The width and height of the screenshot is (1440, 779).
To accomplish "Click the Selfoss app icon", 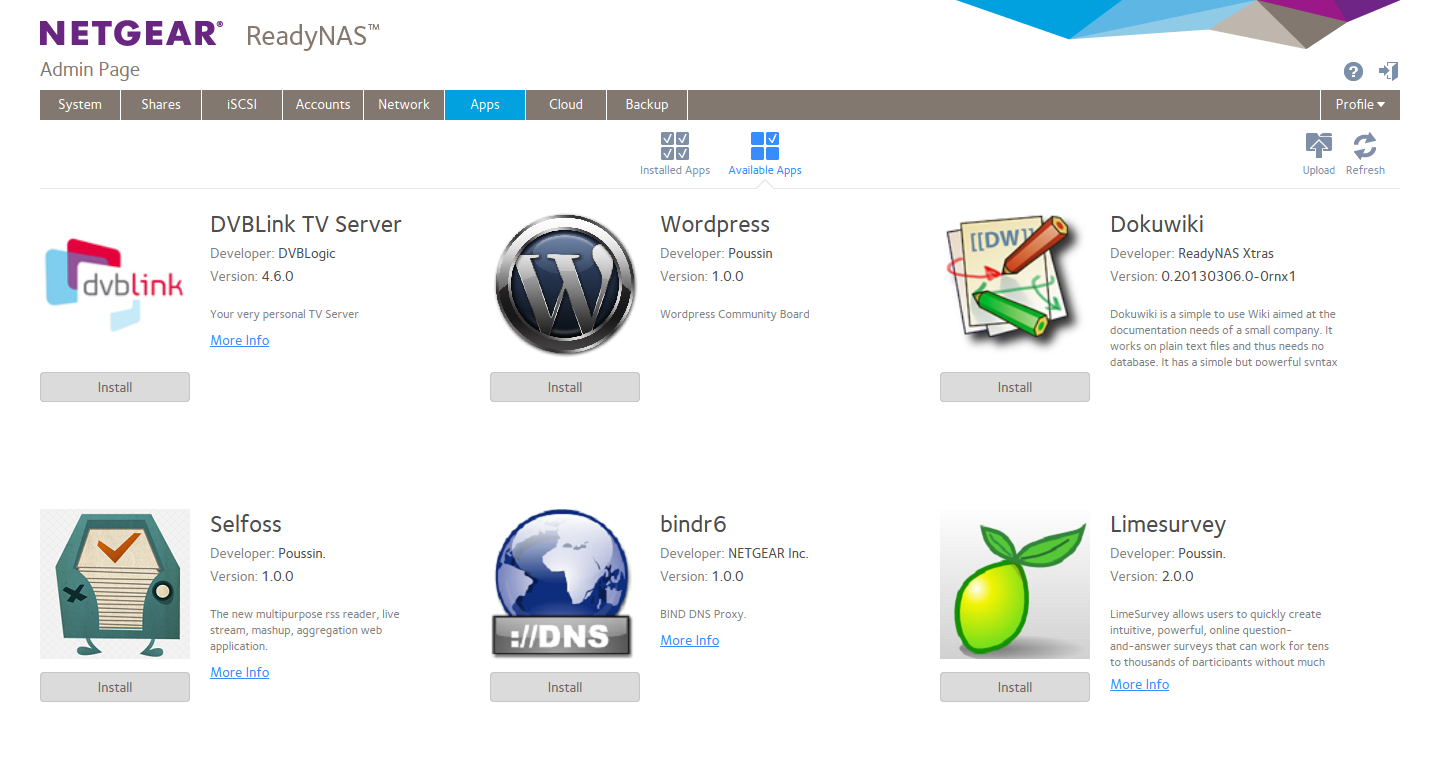I will point(115,584).
